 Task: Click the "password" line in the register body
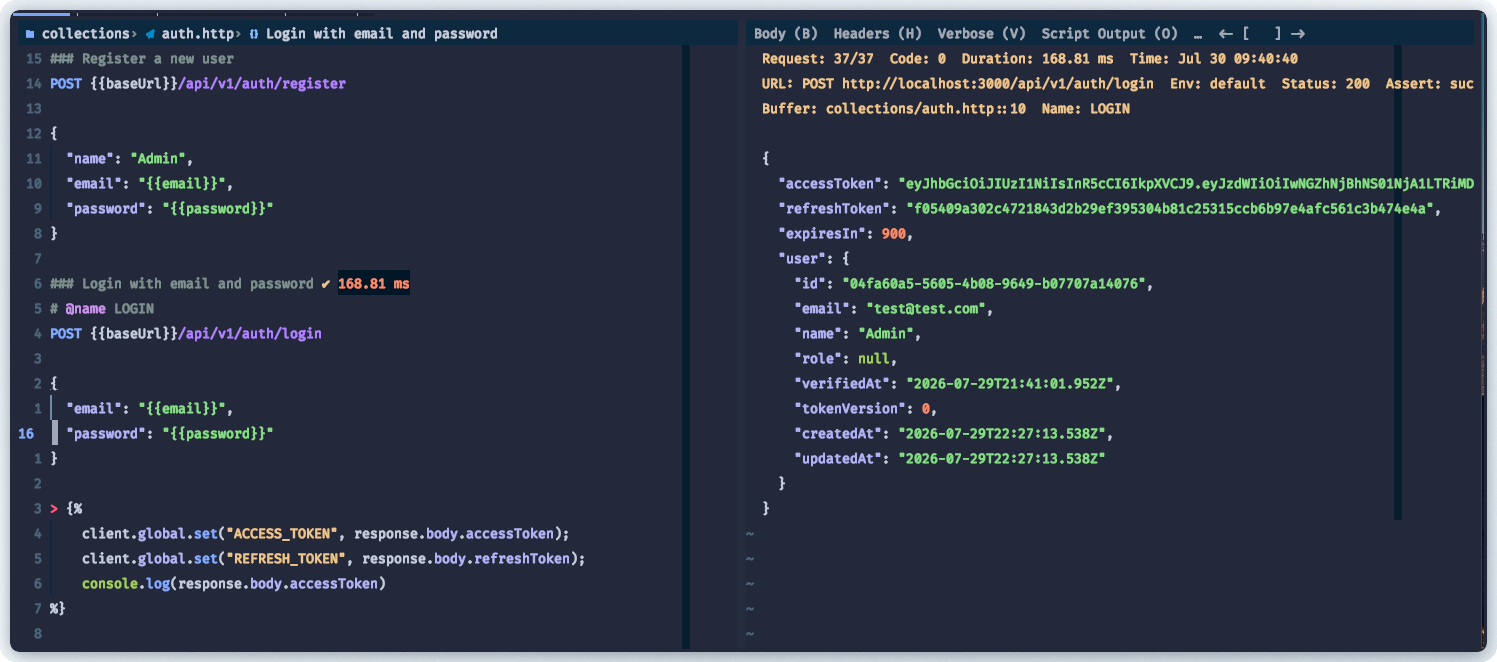(x=170, y=209)
